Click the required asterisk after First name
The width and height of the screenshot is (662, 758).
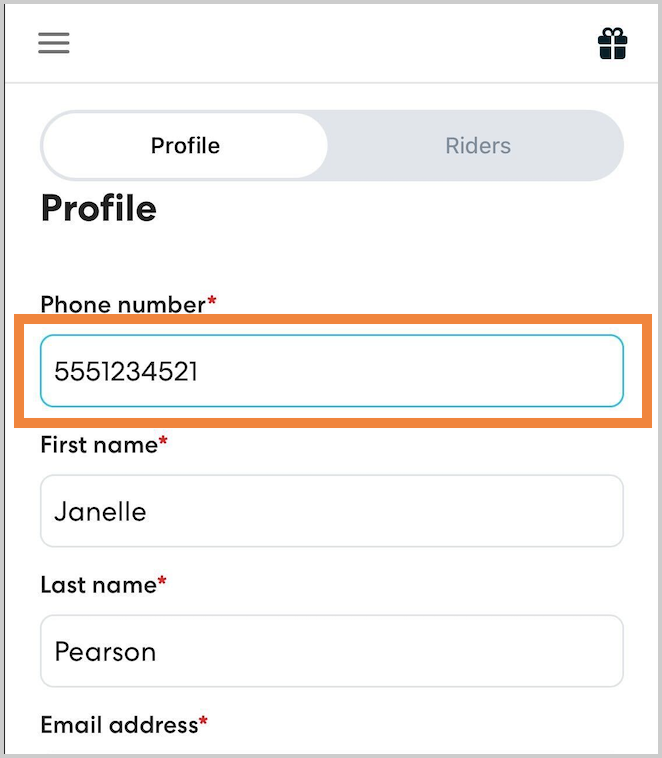[x=163, y=442]
